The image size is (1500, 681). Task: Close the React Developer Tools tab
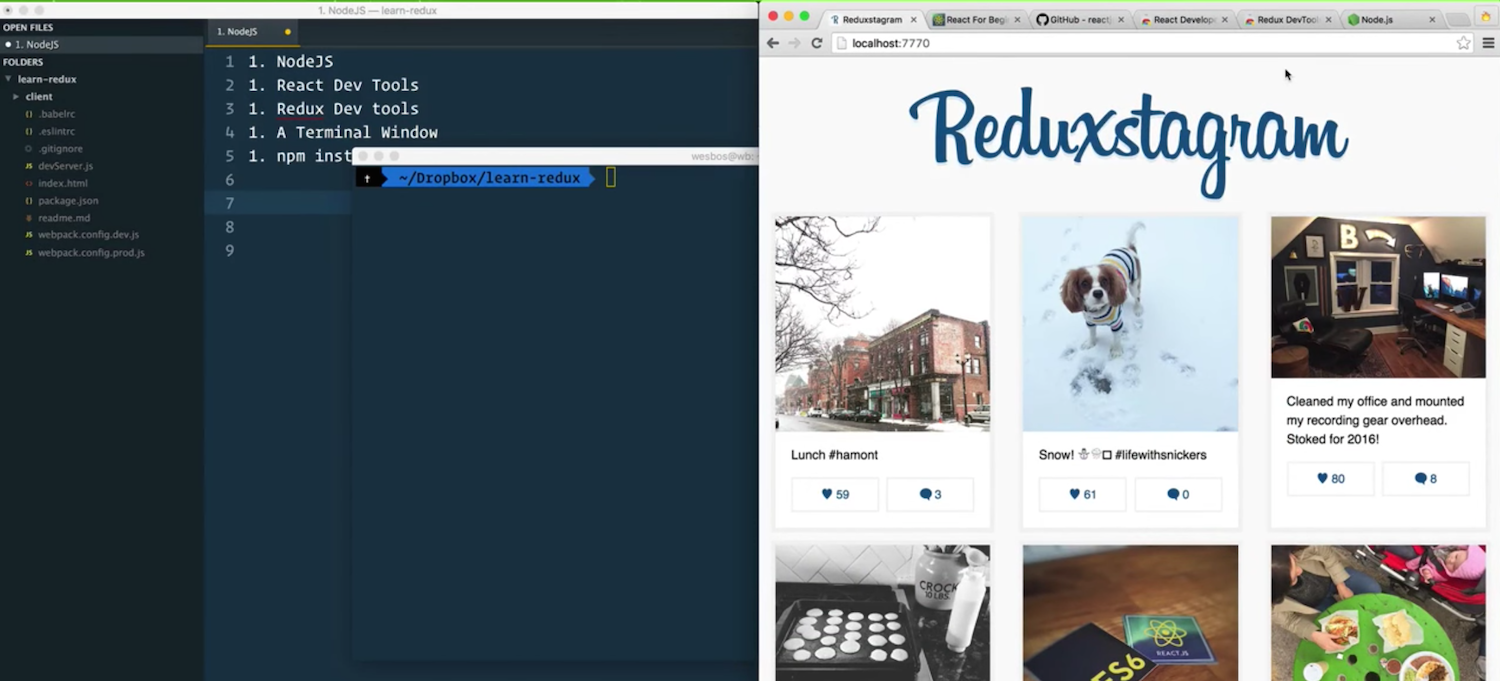[x=1225, y=20]
